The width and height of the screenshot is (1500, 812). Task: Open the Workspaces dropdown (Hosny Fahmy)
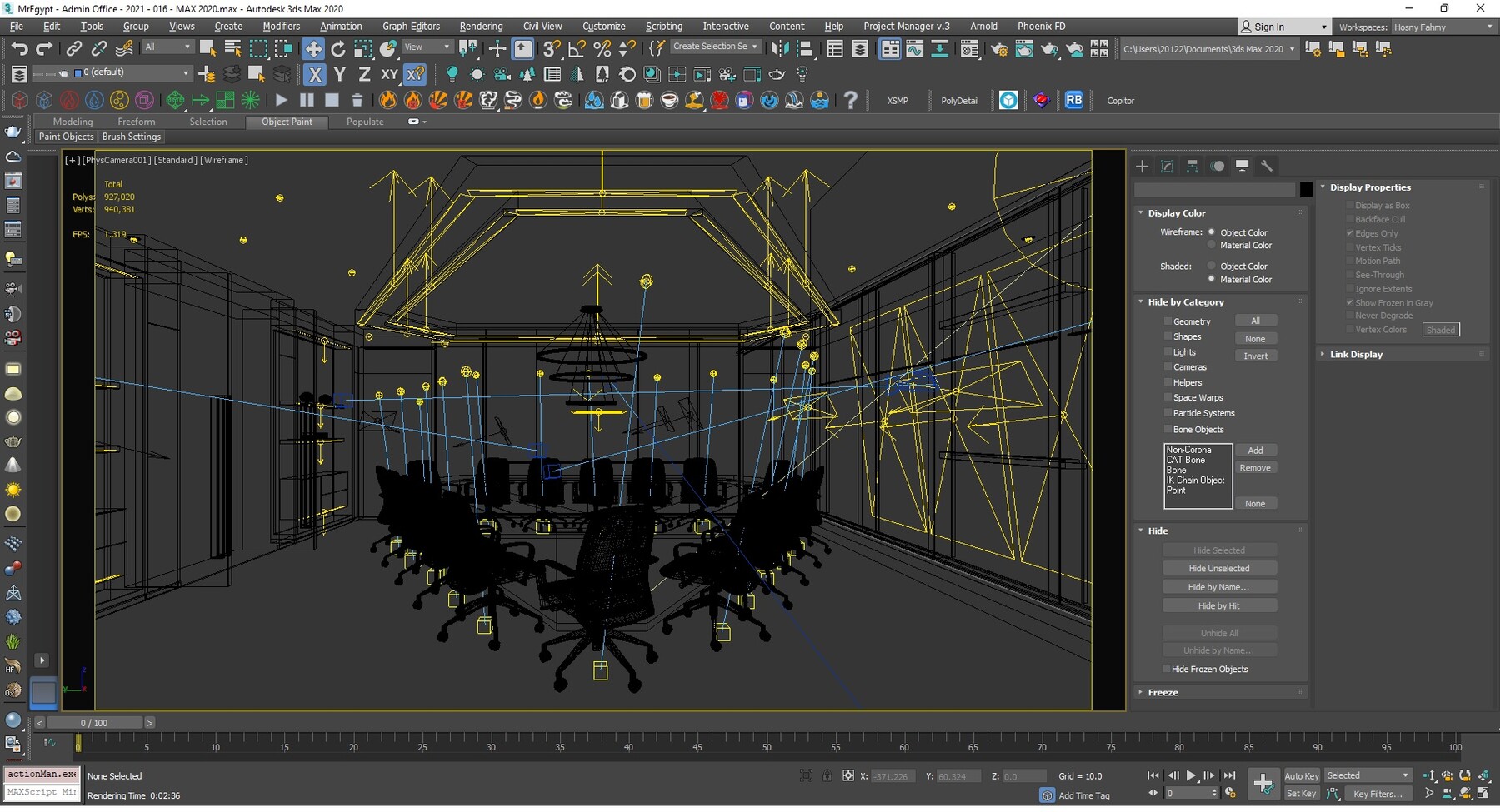[x=1442, y=27]
